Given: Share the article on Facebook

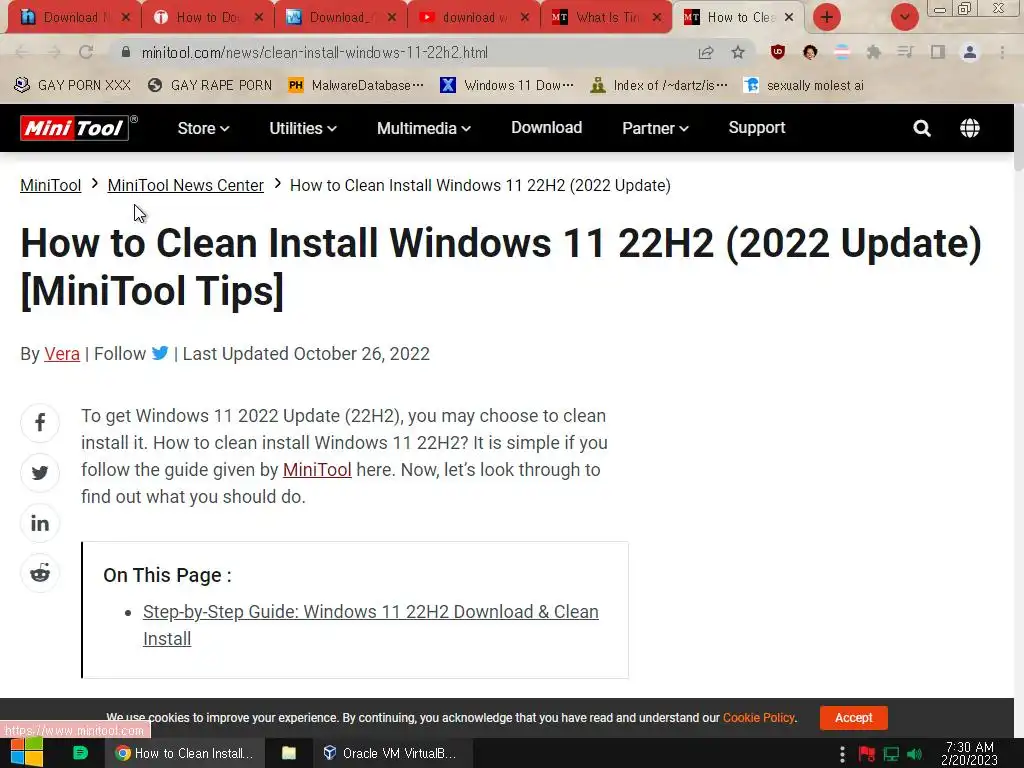Looking at the screenshot, I should tap(40, 423).
